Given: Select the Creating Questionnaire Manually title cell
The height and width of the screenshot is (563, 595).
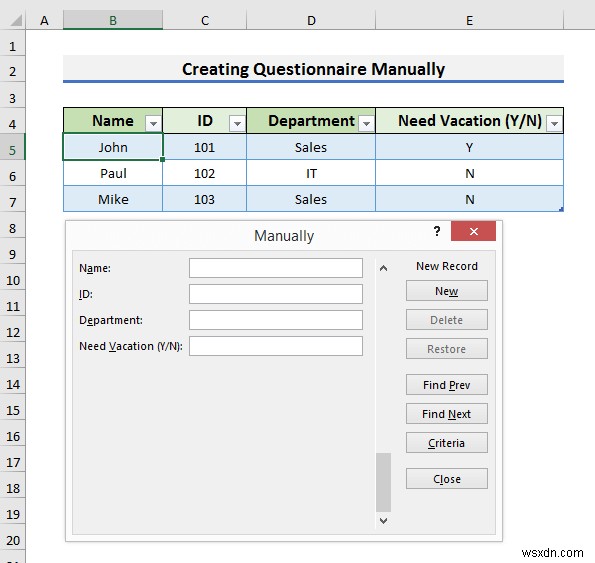Looking at the screenshot, I should tap(313, 69).
